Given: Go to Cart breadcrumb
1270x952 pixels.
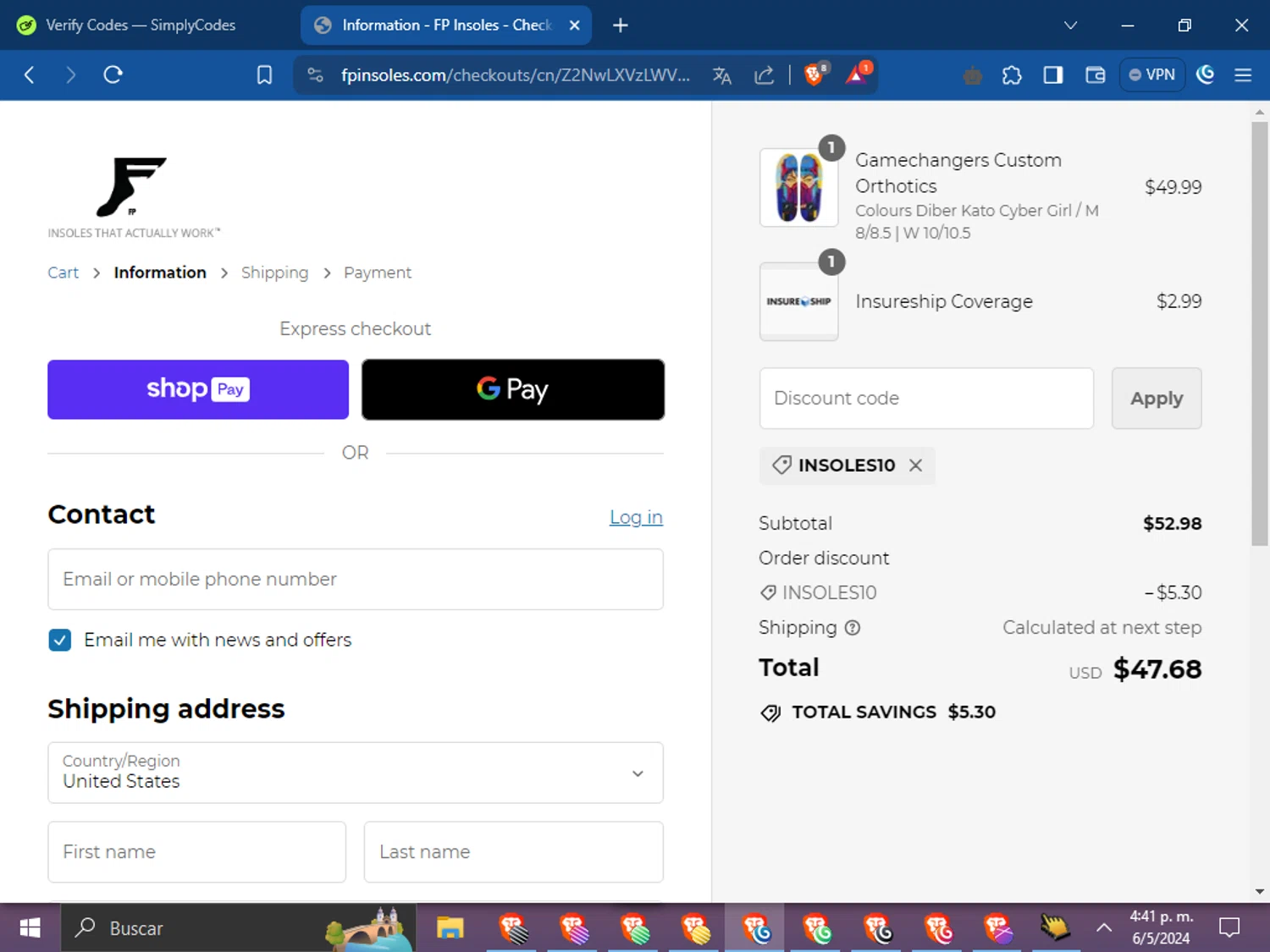Looking at the screenshot, I should click(63, 272).
